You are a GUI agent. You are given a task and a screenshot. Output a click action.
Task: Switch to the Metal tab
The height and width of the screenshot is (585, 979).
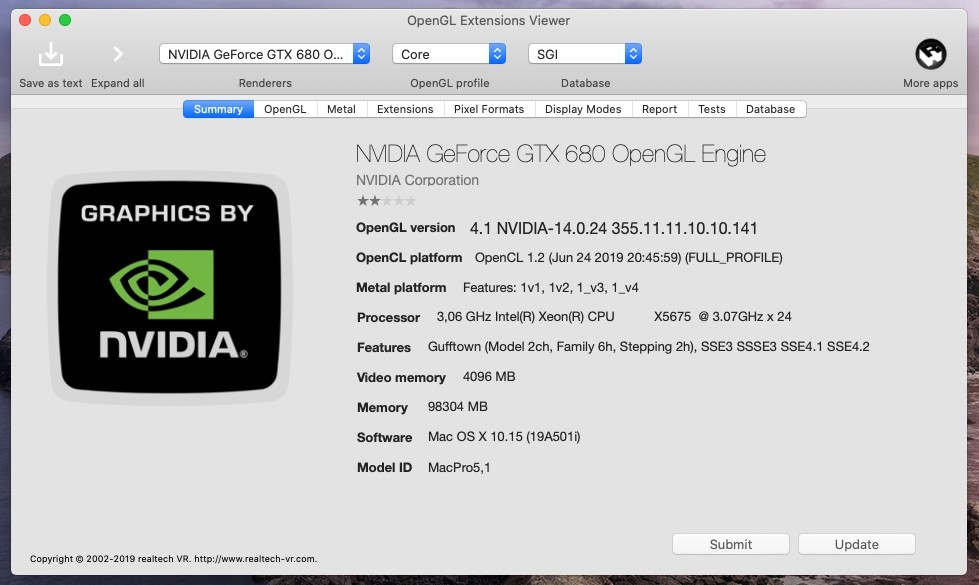pyautogui.click(x=341, y=109)
